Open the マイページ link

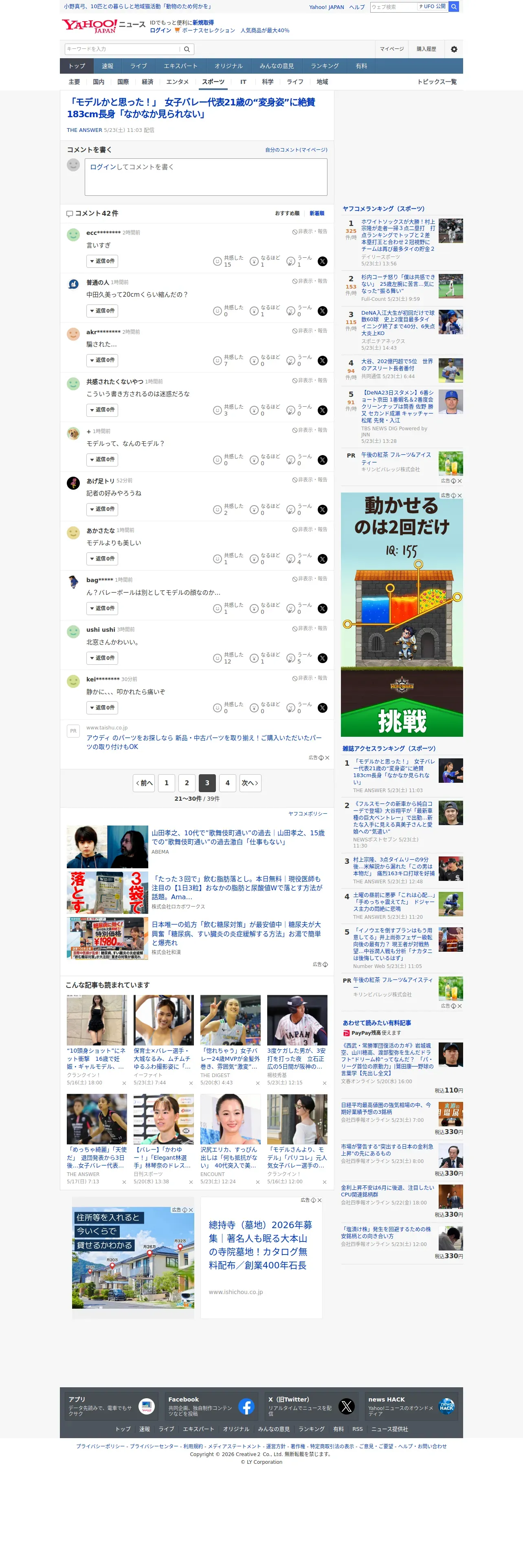391,49
